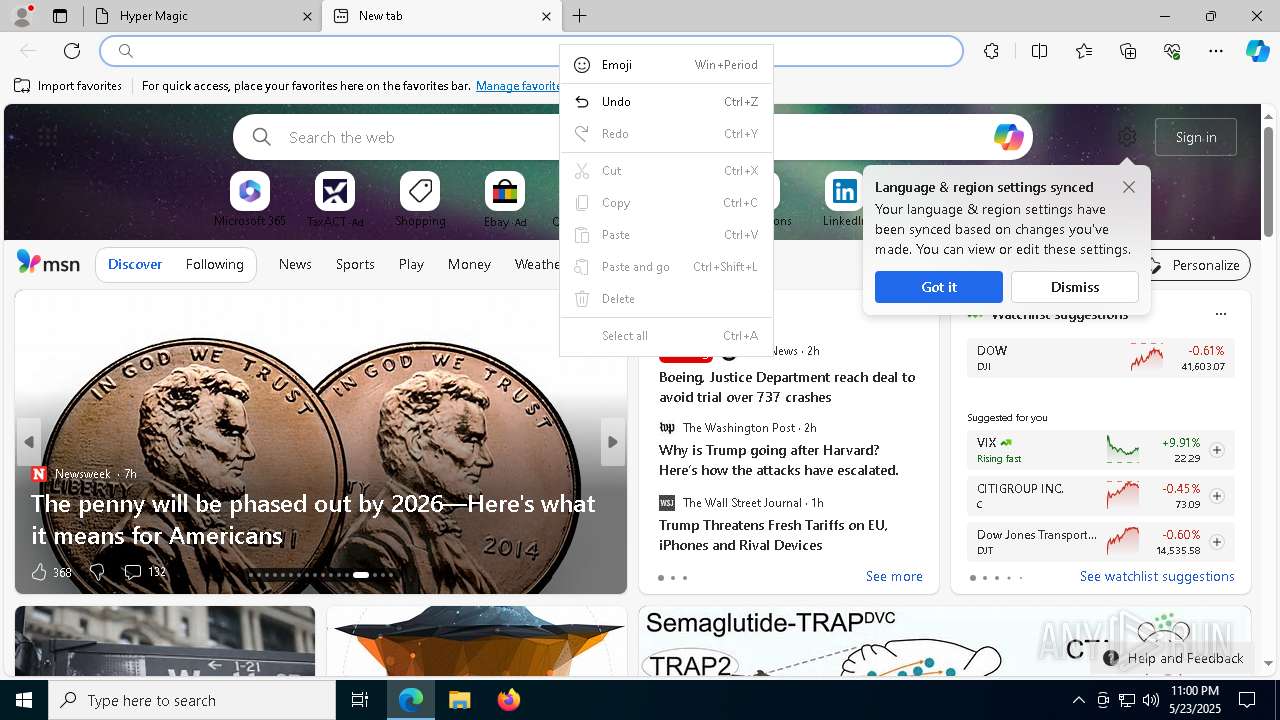Select Emoji from the context menu
1280x720 pixels.
pyautogui.click(x=666, y=65)
